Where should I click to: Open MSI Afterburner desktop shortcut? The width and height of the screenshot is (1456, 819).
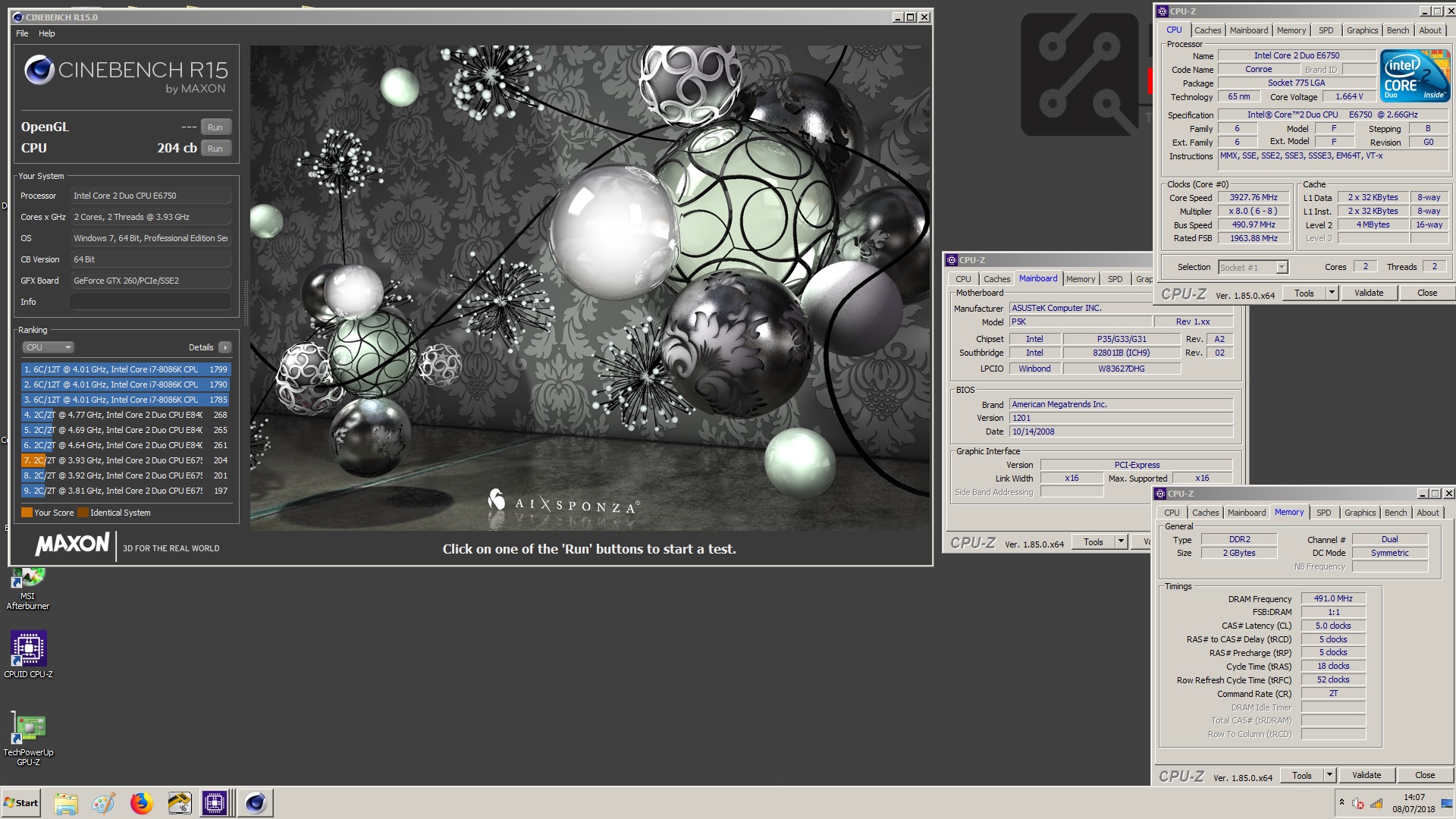click(x=28, y=587)
